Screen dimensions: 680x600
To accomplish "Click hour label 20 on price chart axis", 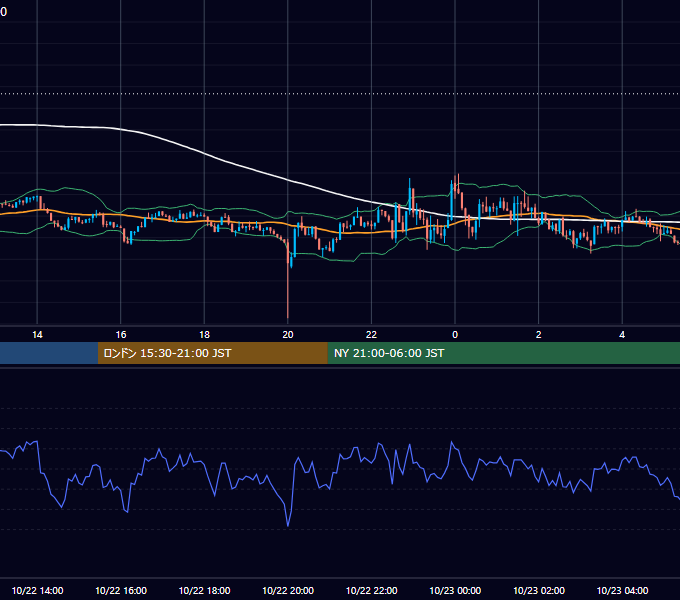I will pyautogui.click(x=288, y=335).
